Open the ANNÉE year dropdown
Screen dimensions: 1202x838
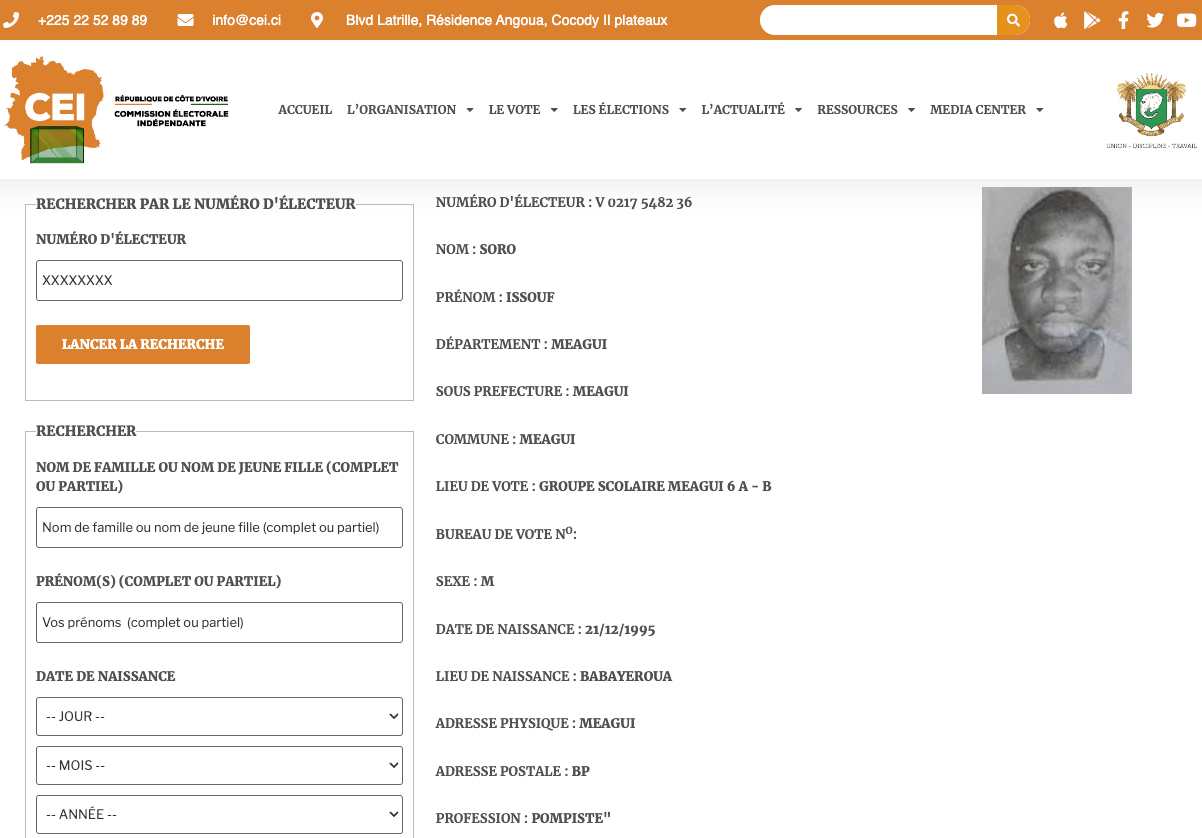(219, 813)
